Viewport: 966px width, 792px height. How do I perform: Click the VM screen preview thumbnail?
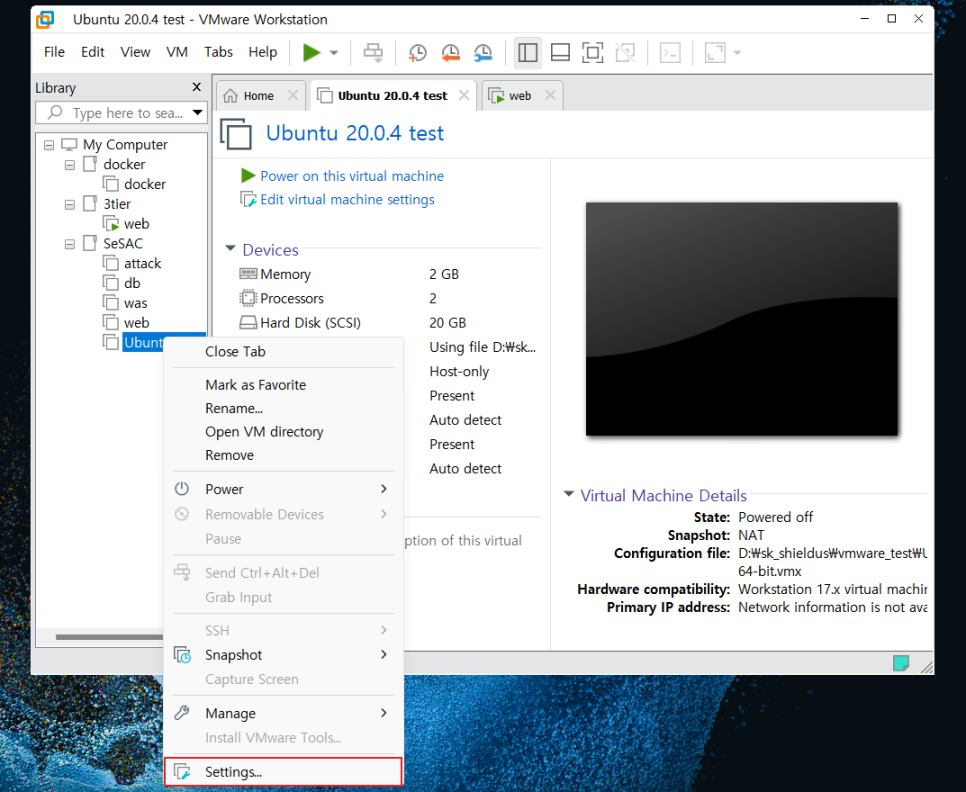click(x=742, y=319)
